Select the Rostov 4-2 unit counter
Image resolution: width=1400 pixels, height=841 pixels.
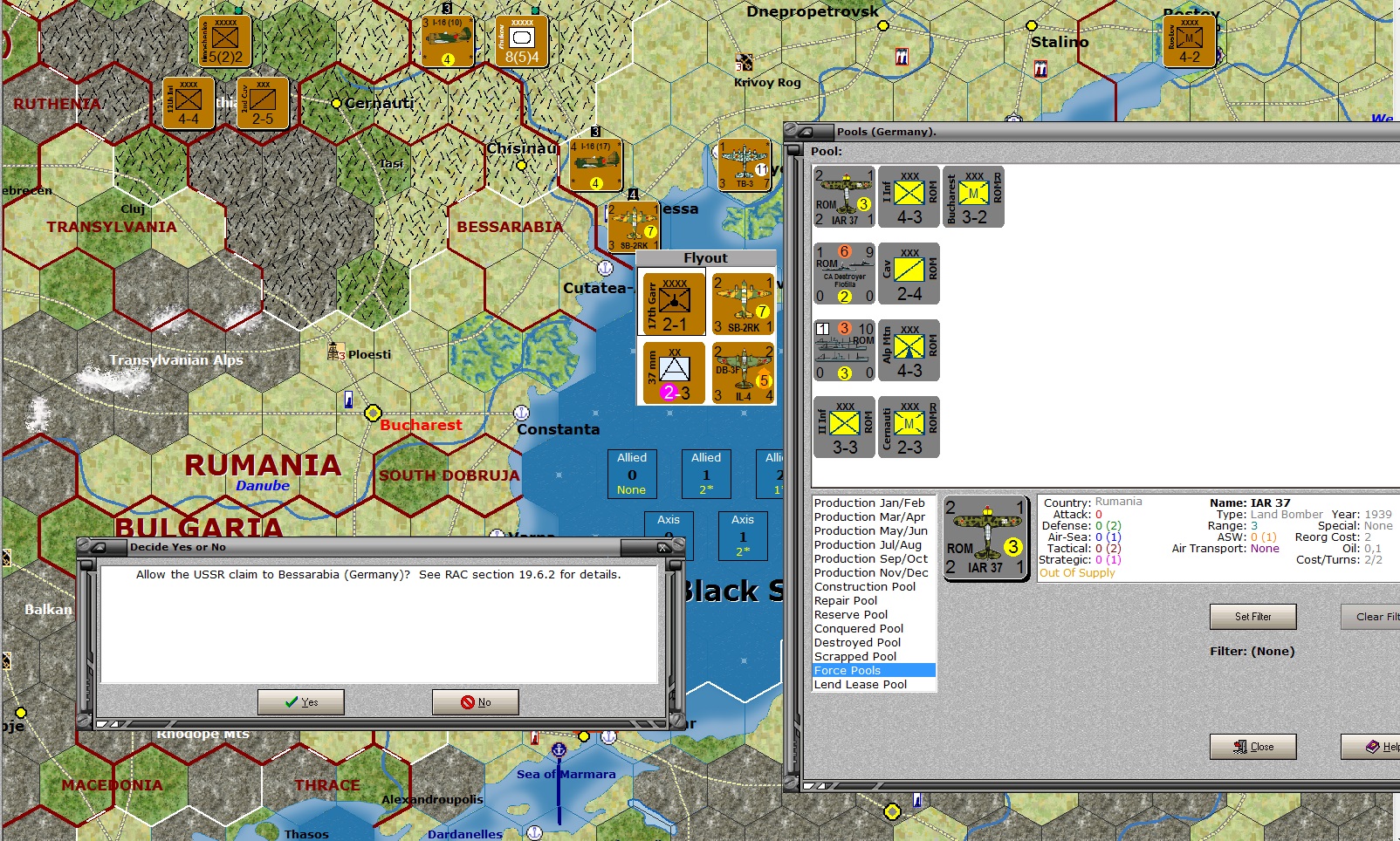pyautogui.click(x=1189, y=41)
